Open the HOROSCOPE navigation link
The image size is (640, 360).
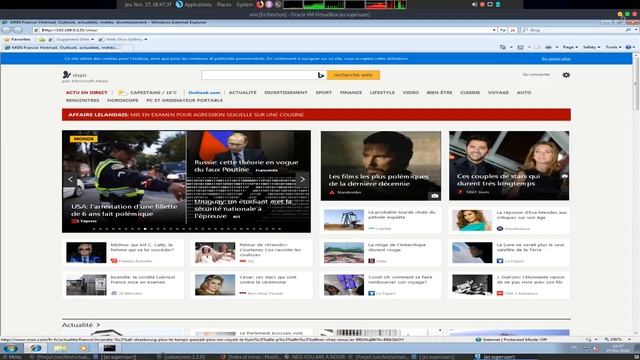point(122,100)
